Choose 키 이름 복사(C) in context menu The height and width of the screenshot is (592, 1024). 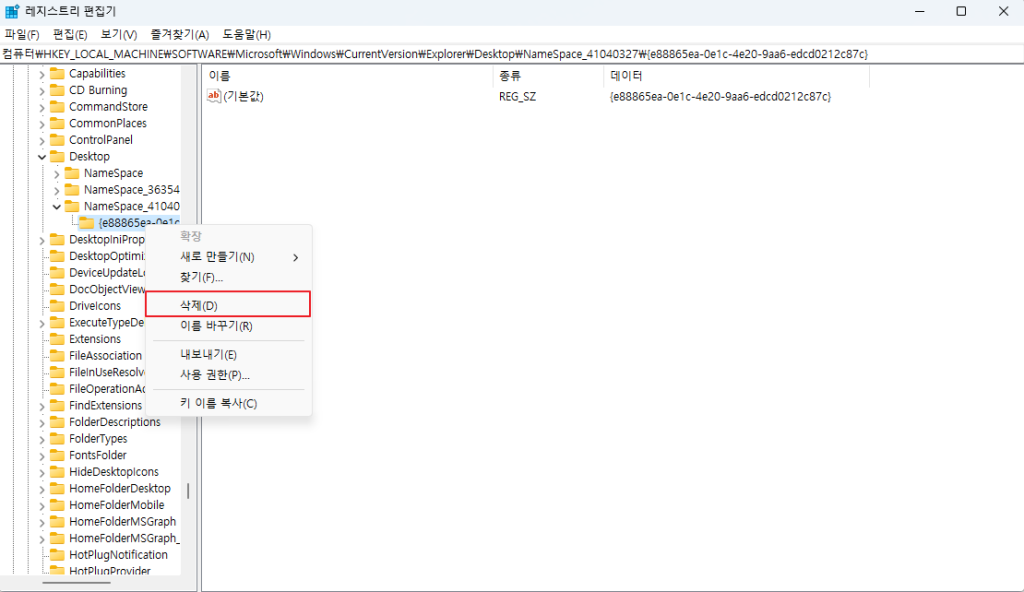click(228, 403)
